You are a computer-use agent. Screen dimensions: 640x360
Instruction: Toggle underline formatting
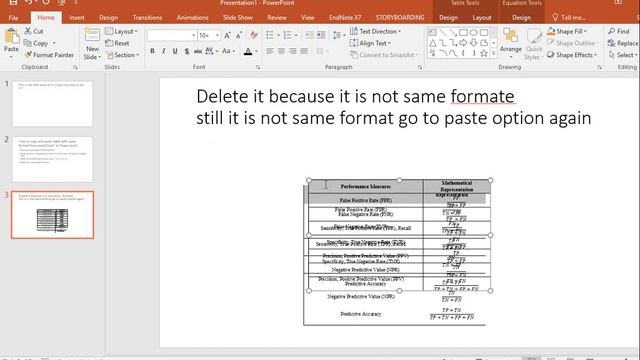coord(175,51)
